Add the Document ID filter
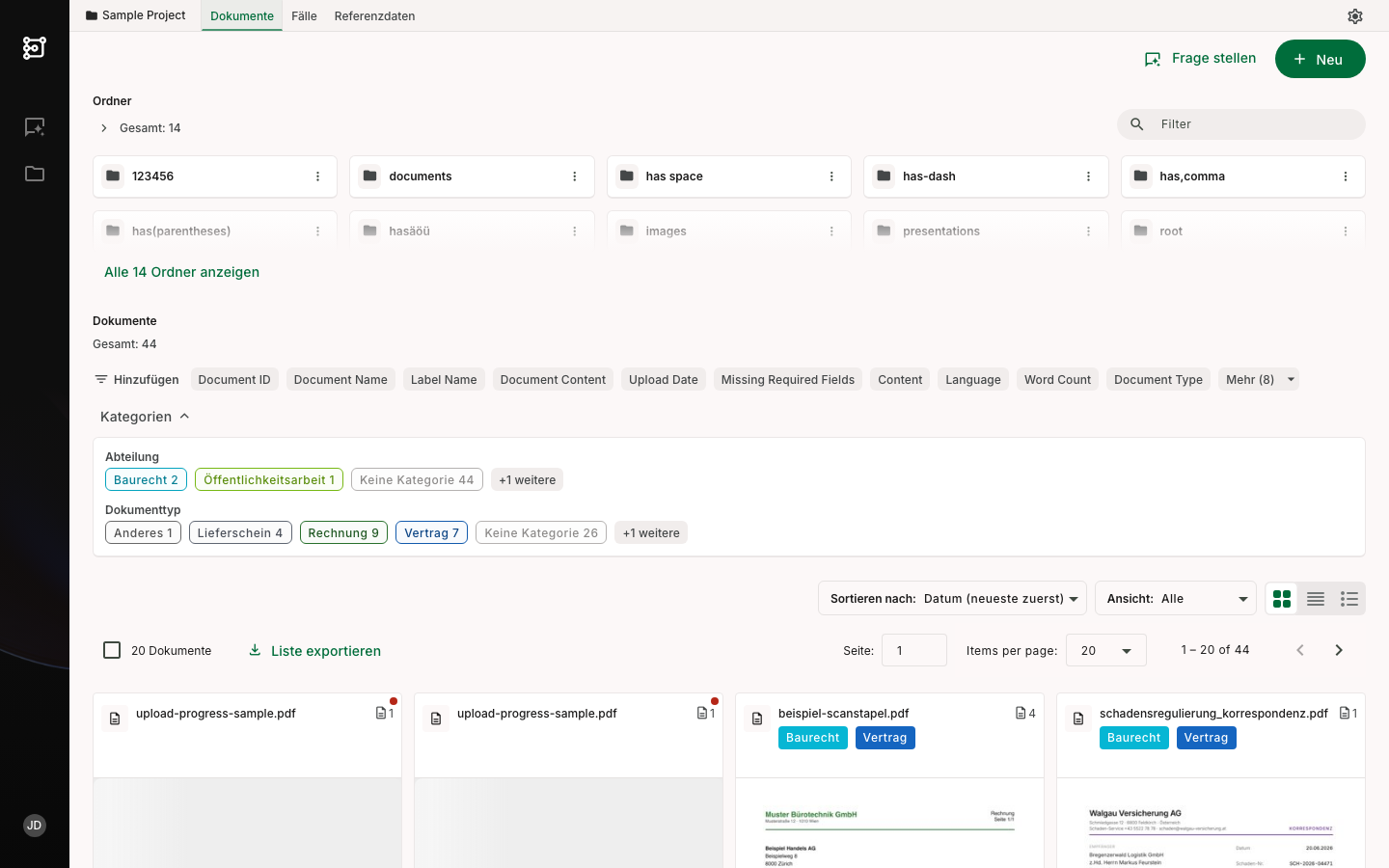The image size is (1389, 868). pos(234,380)
